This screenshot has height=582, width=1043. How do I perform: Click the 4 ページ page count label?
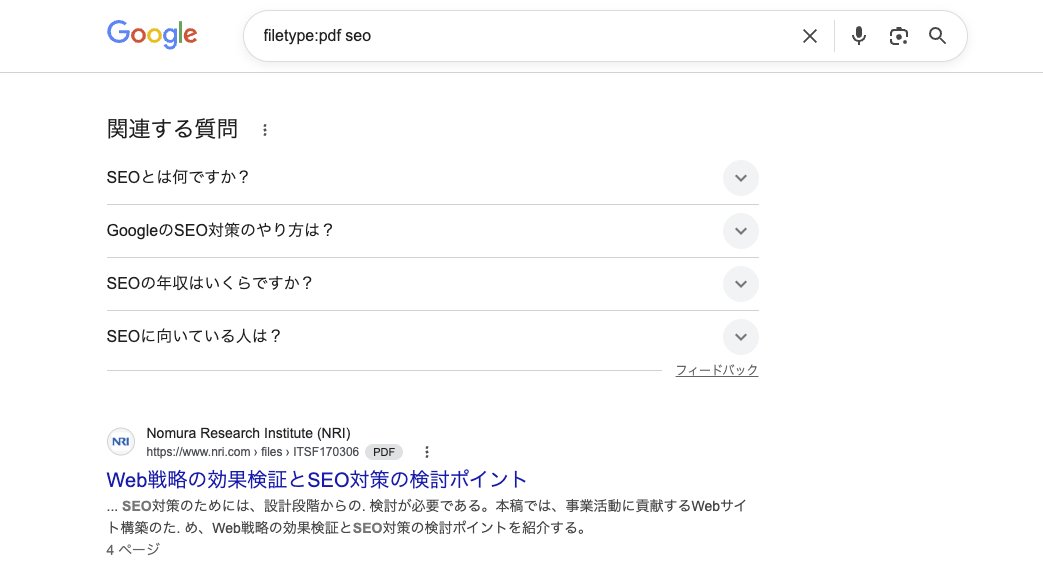pyautogui.click(x=133, y=549)
